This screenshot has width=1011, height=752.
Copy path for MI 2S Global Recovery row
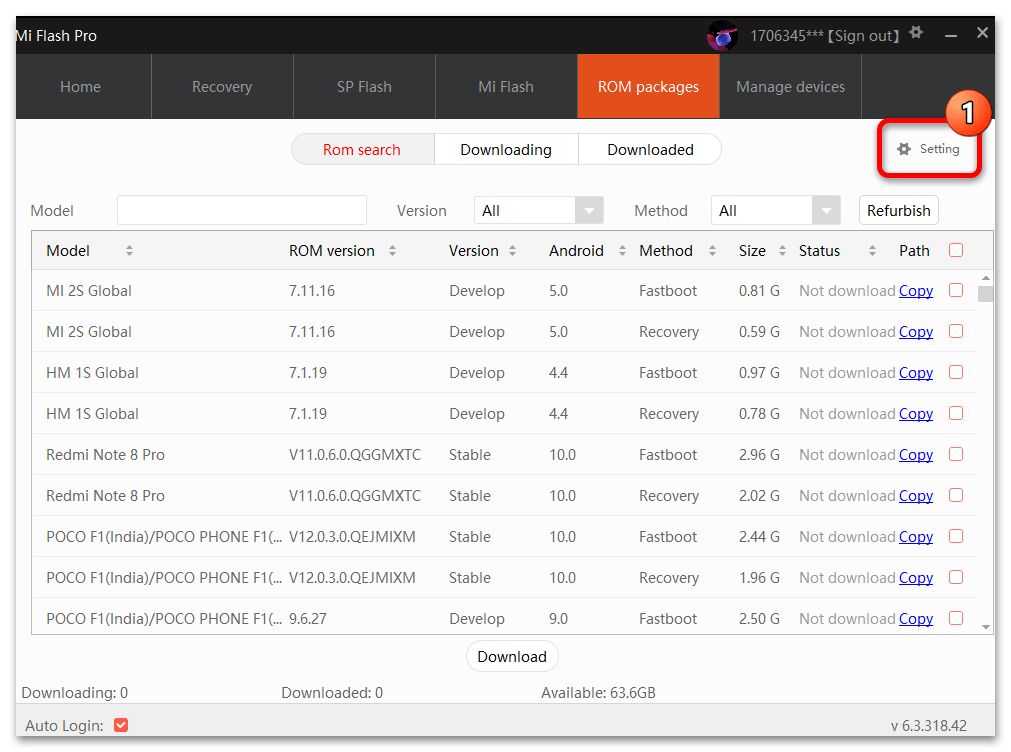916,331
